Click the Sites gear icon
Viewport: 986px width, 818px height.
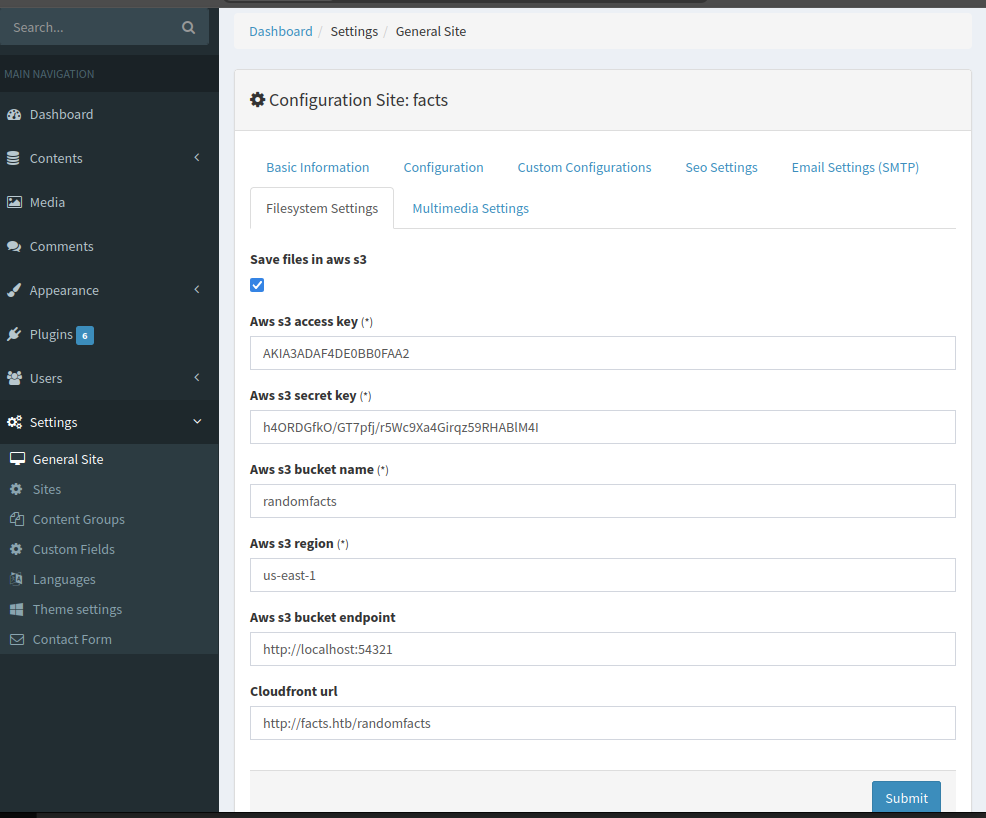16,489
